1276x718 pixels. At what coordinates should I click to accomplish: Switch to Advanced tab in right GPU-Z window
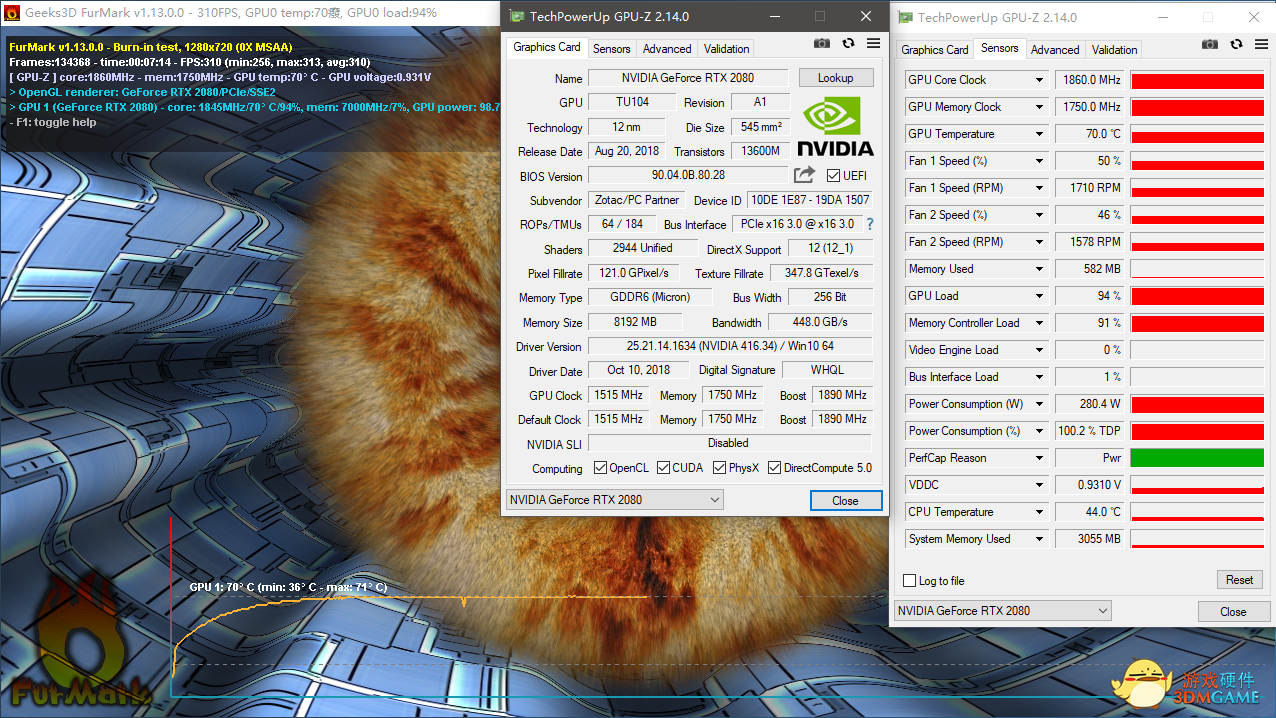point(1055,49)
